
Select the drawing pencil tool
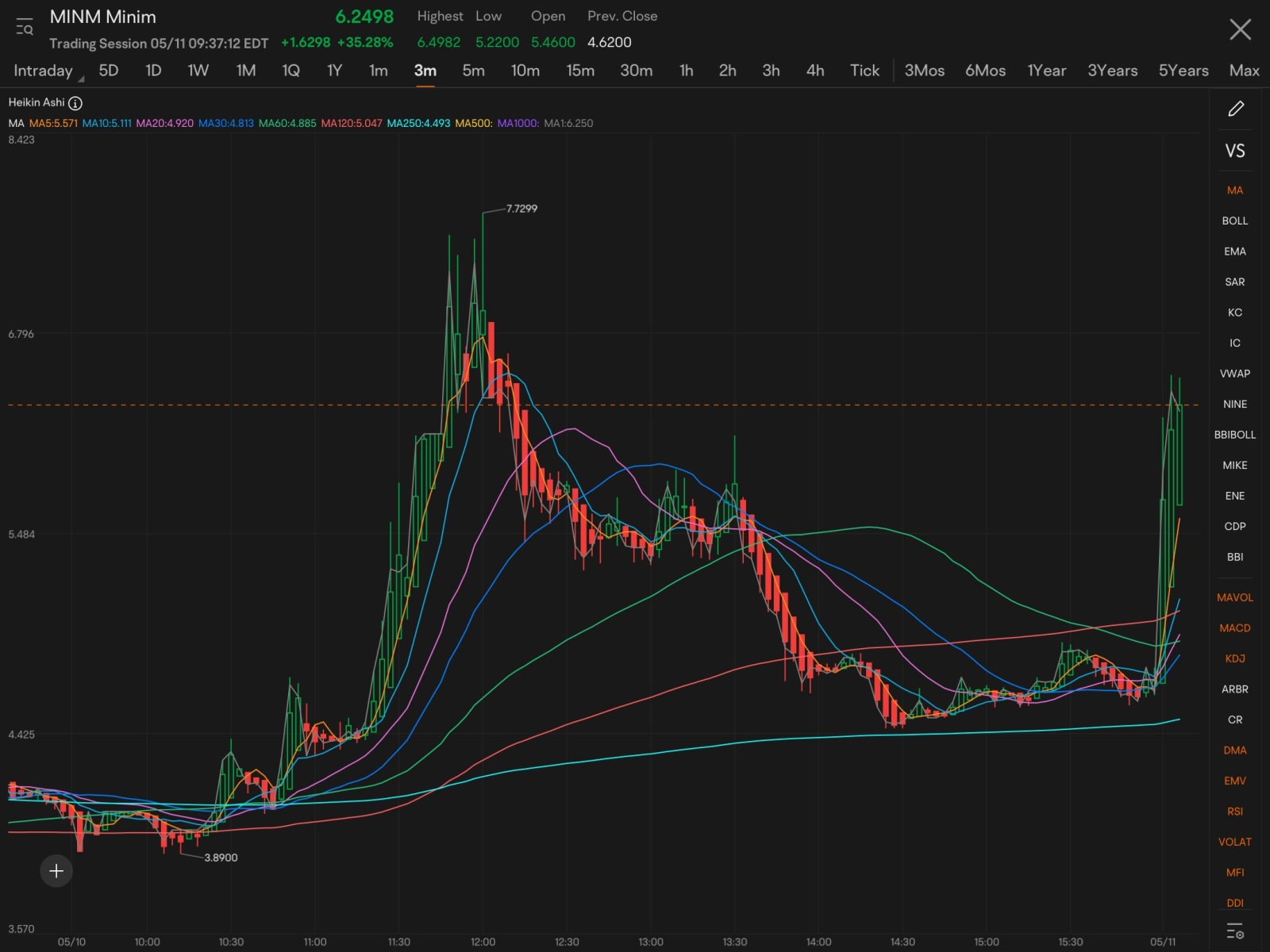click(1236, 109)
